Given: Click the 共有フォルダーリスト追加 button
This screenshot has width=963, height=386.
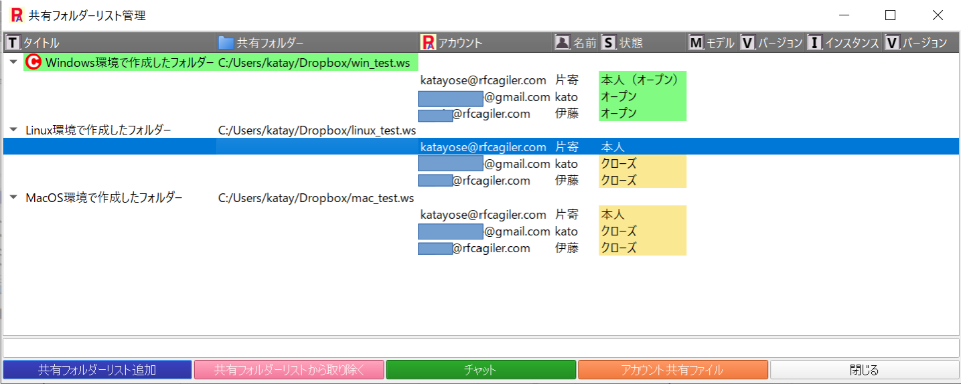Looking at the screenshot, I should click(97, 370).
